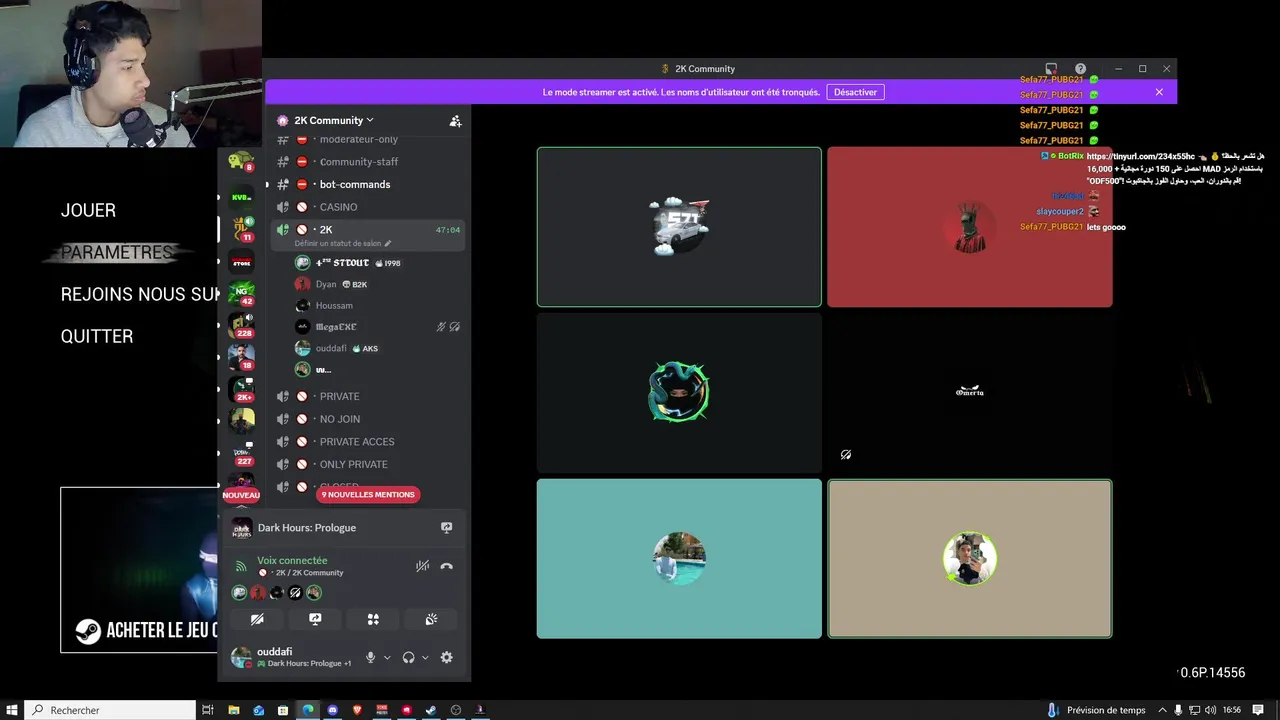
Task: Select voice member ouddafi in channel list
Action: [331, 348]
